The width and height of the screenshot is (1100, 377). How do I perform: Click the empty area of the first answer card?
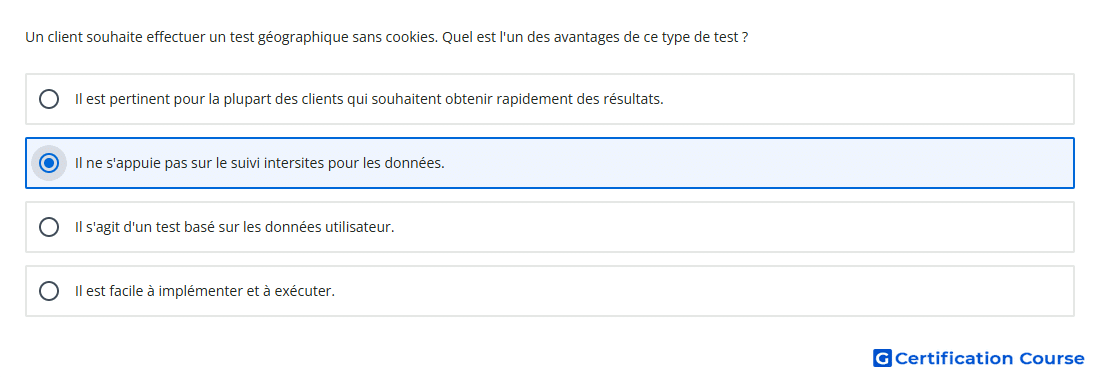[870, 99]
